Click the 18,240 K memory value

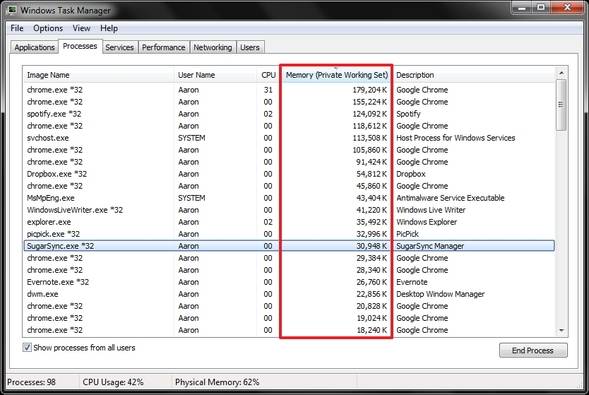click(372, 330)
